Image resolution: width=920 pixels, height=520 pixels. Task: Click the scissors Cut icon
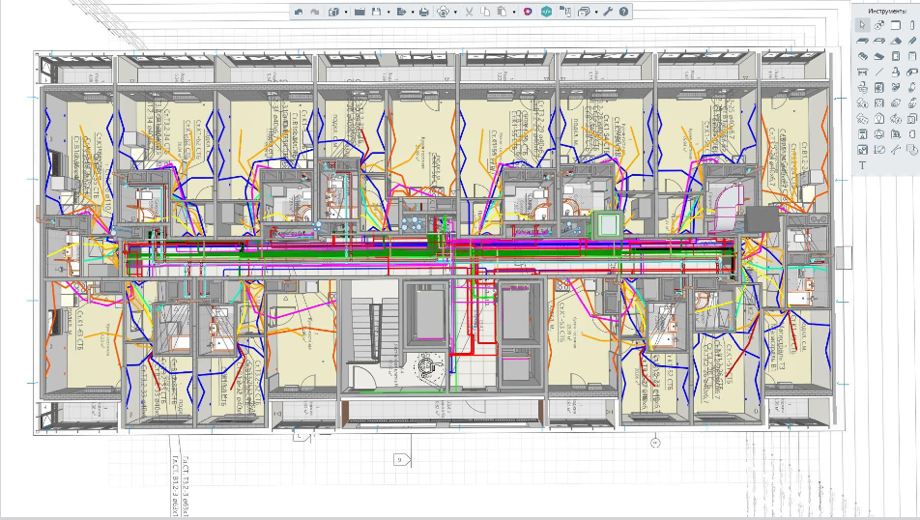(469, 12)
